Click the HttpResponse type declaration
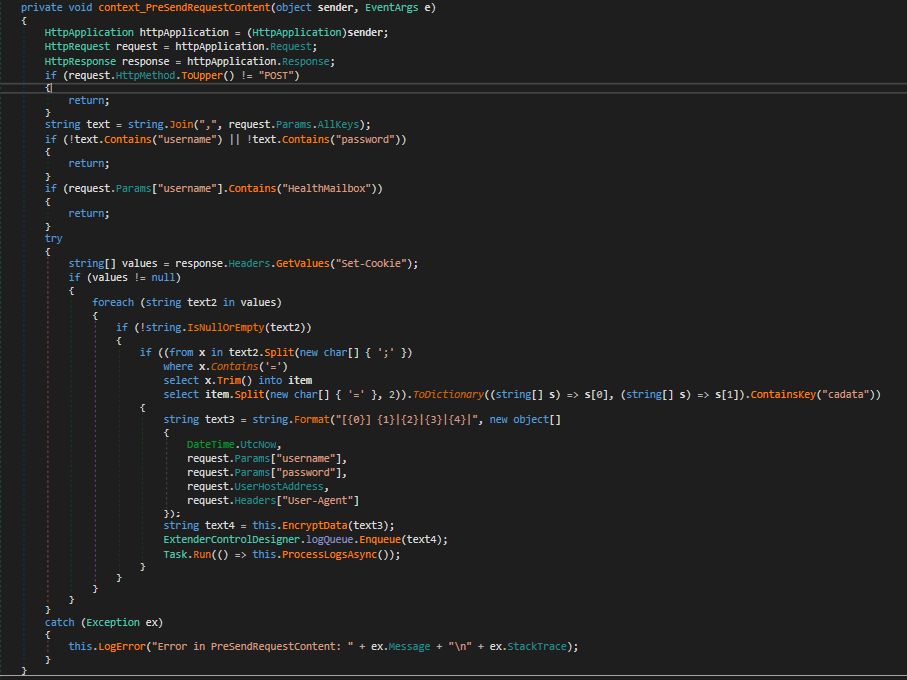Screen dimensions: 907x680 tap(78, 61)
